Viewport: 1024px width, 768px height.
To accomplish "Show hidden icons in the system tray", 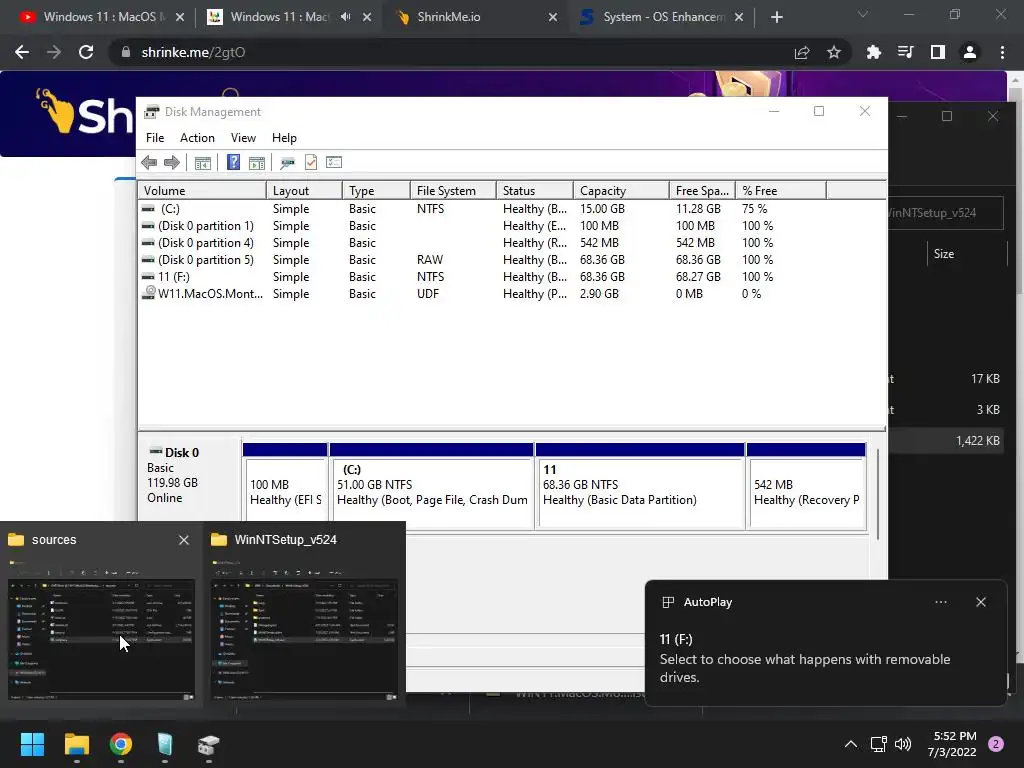I will [851, 744].
